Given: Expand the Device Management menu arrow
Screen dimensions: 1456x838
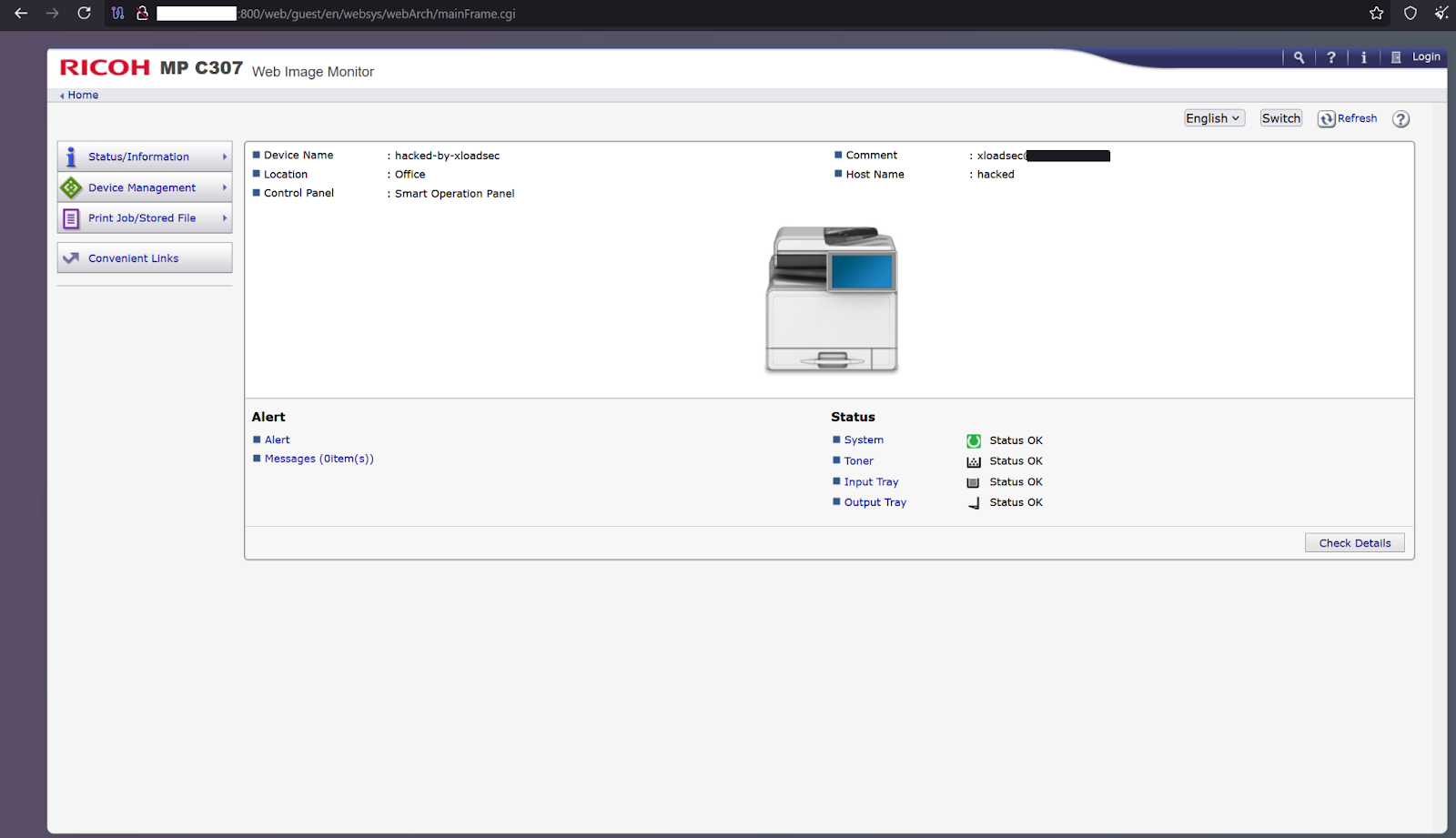Looking at the screenshot, I should click(x=224, y=187).
